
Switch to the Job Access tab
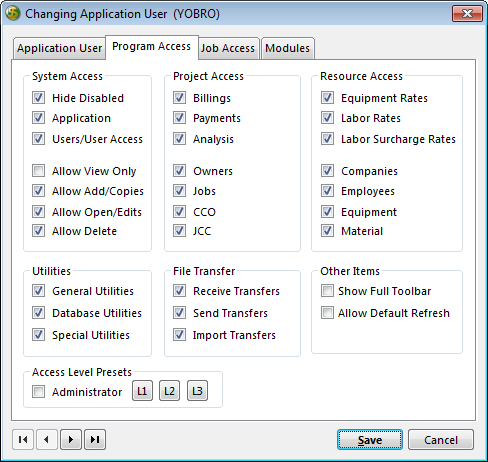228,48
